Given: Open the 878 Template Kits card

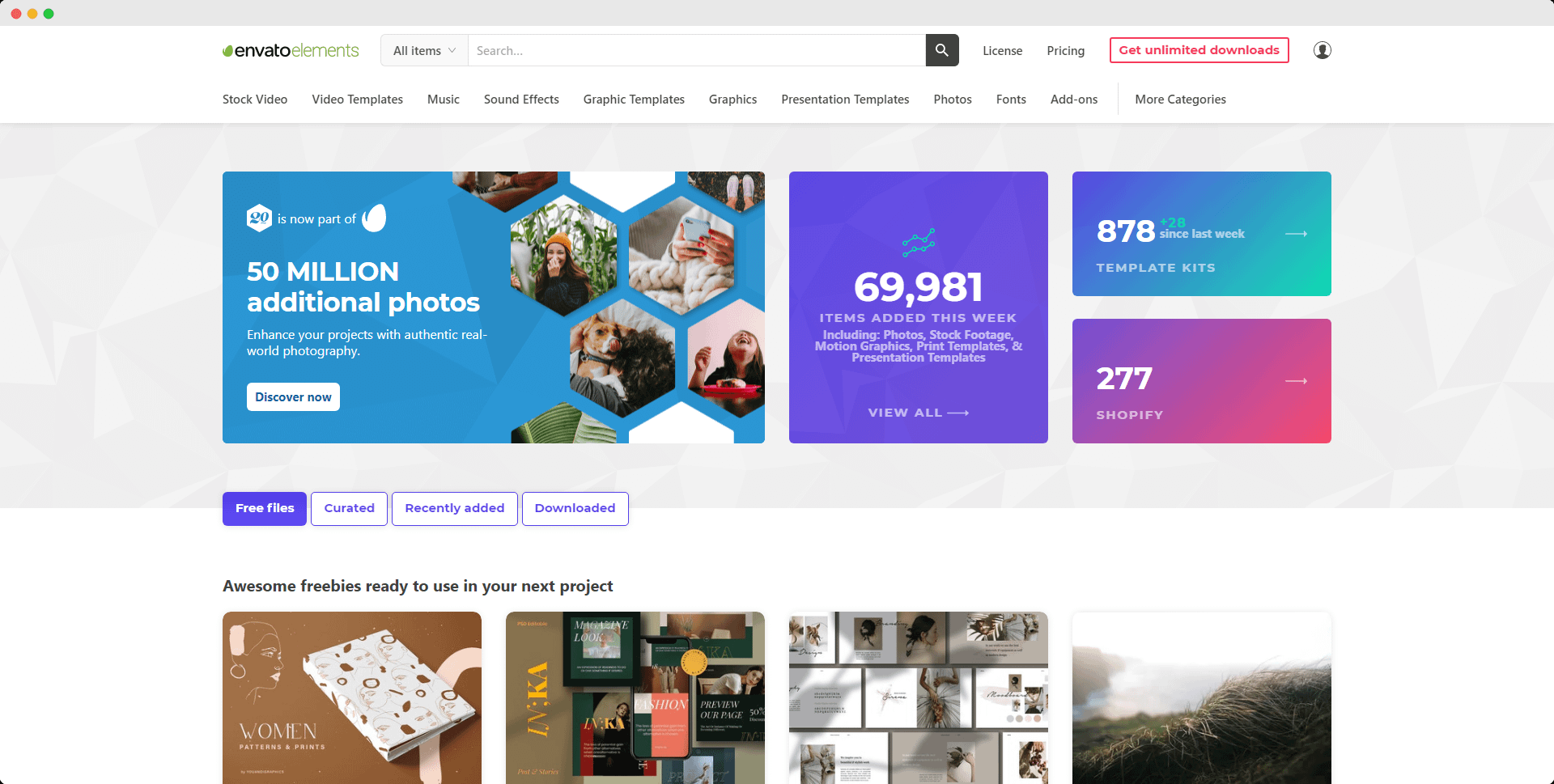Looking at the screenshot, I should click(x=1201, y=234).
